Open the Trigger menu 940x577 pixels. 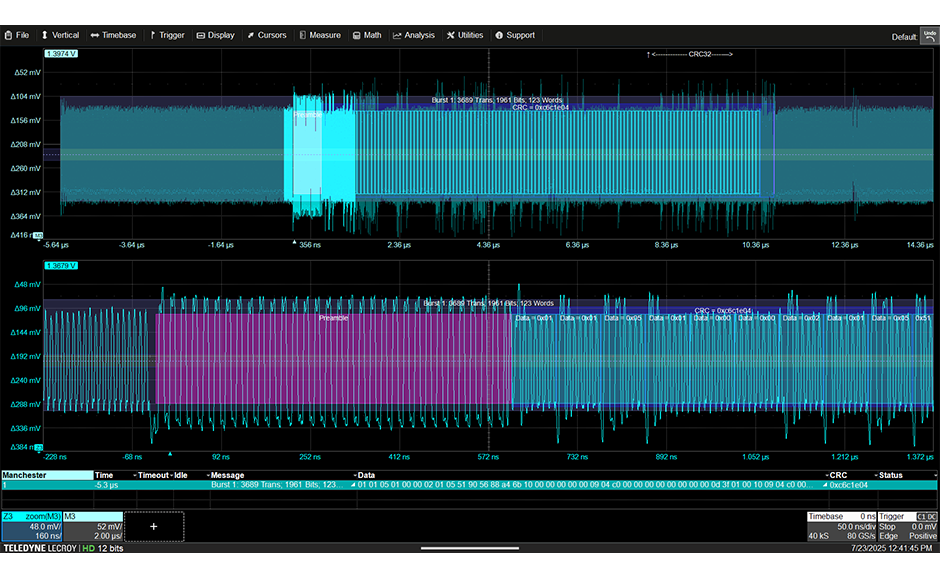coord(167,35)
